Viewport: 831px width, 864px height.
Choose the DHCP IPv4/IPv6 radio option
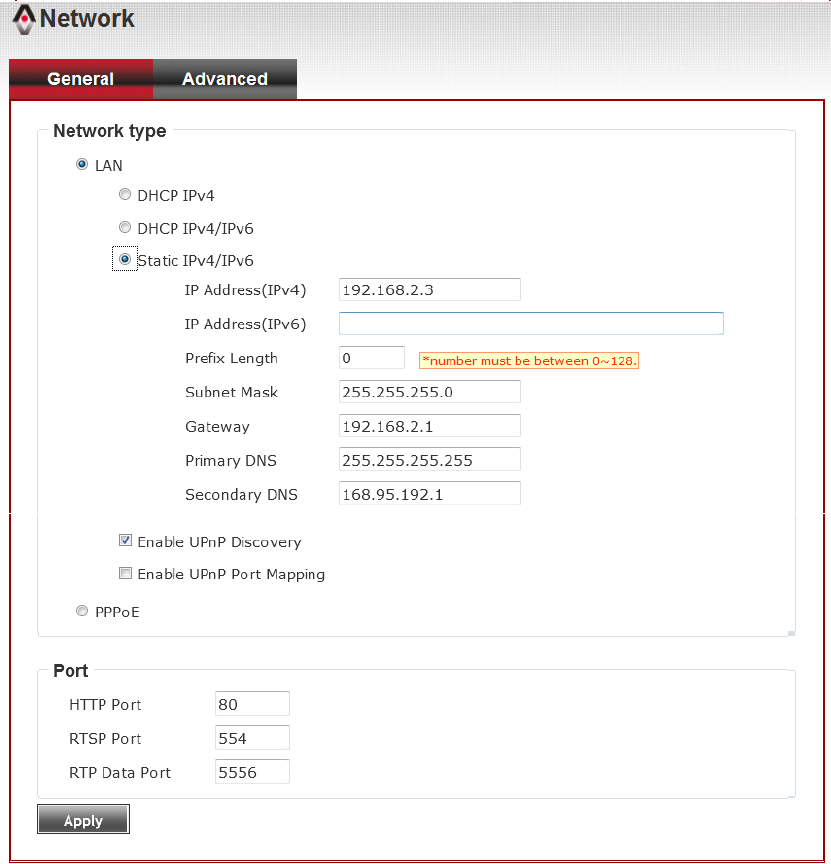click(x=125, y=227)
